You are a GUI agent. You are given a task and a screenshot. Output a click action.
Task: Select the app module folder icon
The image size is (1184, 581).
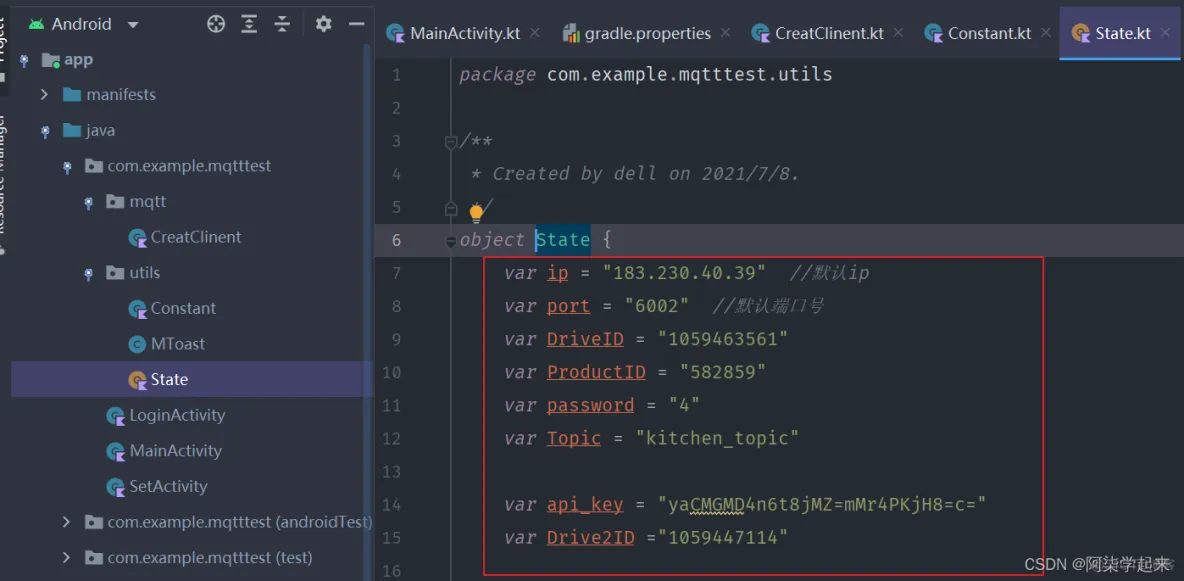(51, 60)
